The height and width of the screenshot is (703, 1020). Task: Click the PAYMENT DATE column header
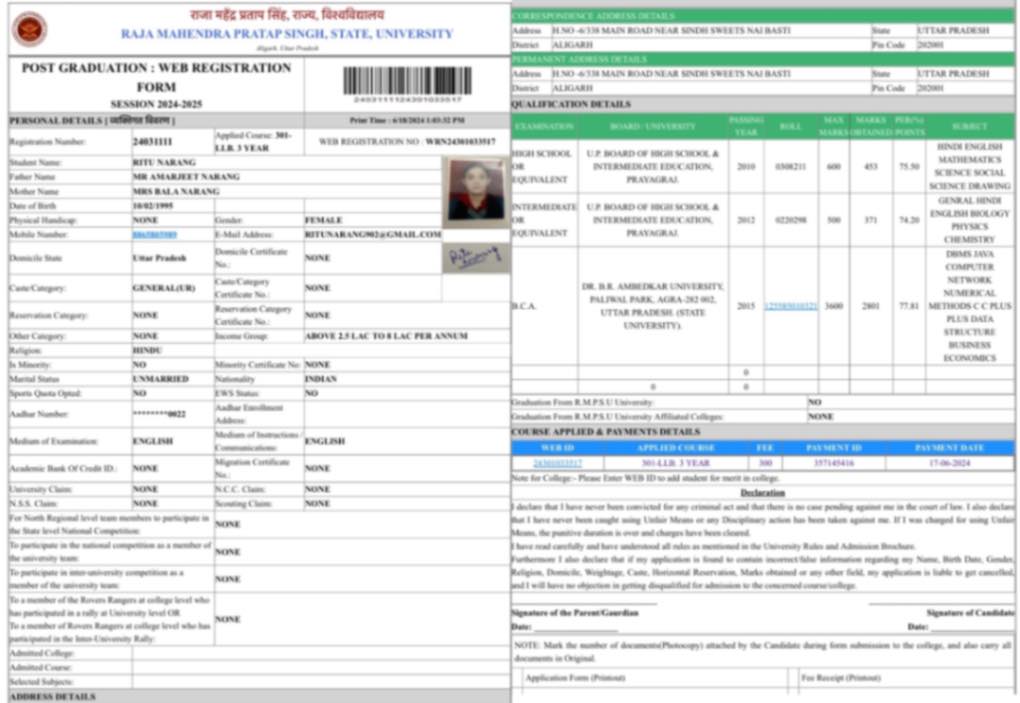(x=949, y=448)
